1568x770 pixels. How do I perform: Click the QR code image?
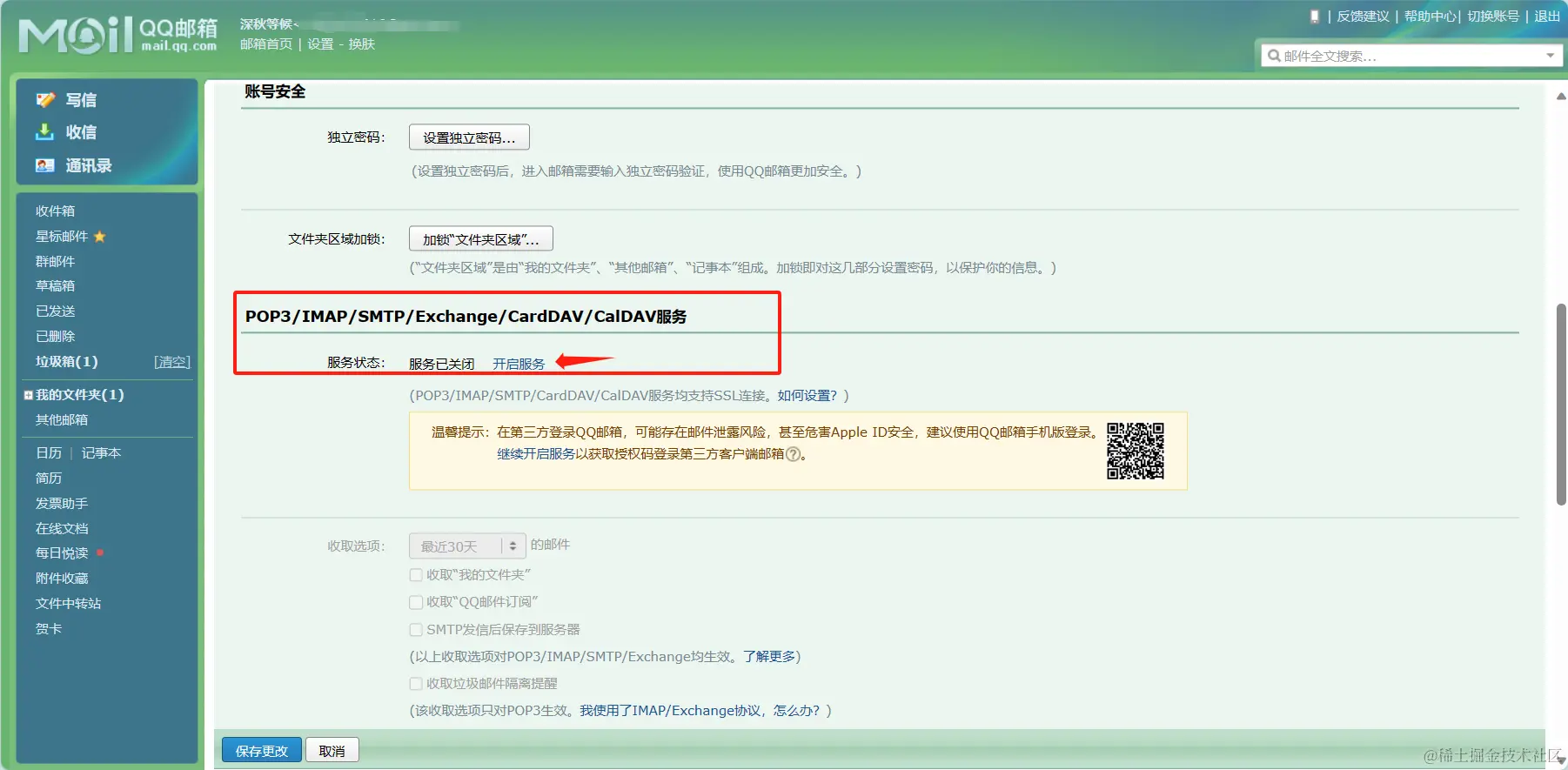(x=1136, y=451)
